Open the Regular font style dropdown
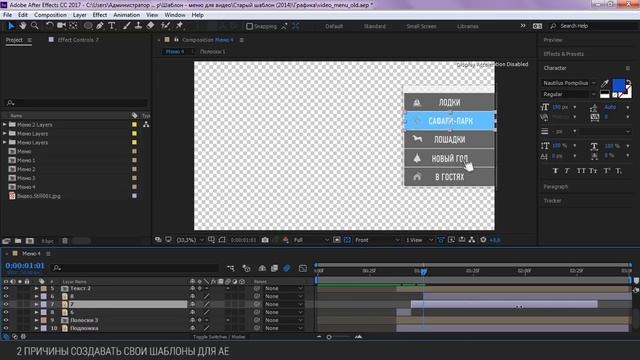640x360 pixels. click(569, 94)
